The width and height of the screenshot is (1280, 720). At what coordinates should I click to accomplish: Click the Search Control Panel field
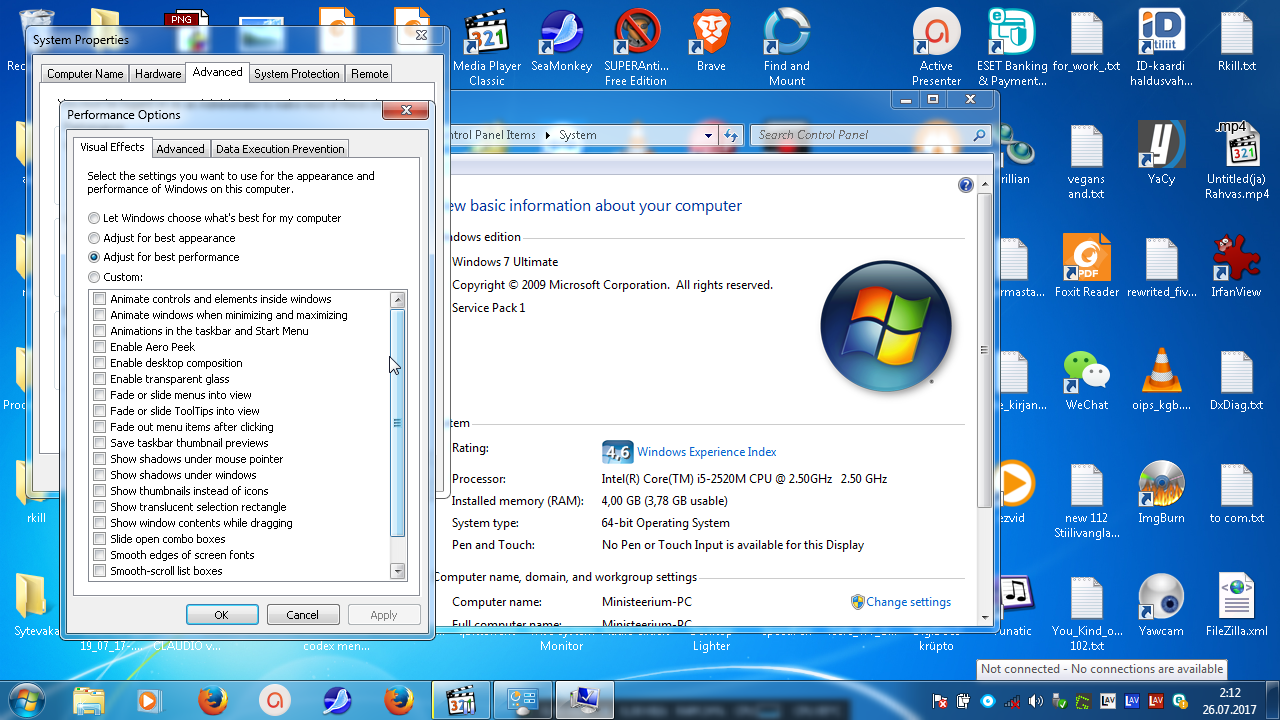[862, 135]
